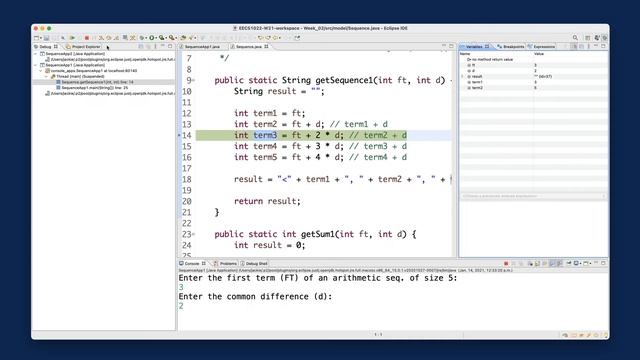Click the Step Into icon in toolbar
Image resolution: width=640 pixels, height=360 pixels.
(101, 38)
